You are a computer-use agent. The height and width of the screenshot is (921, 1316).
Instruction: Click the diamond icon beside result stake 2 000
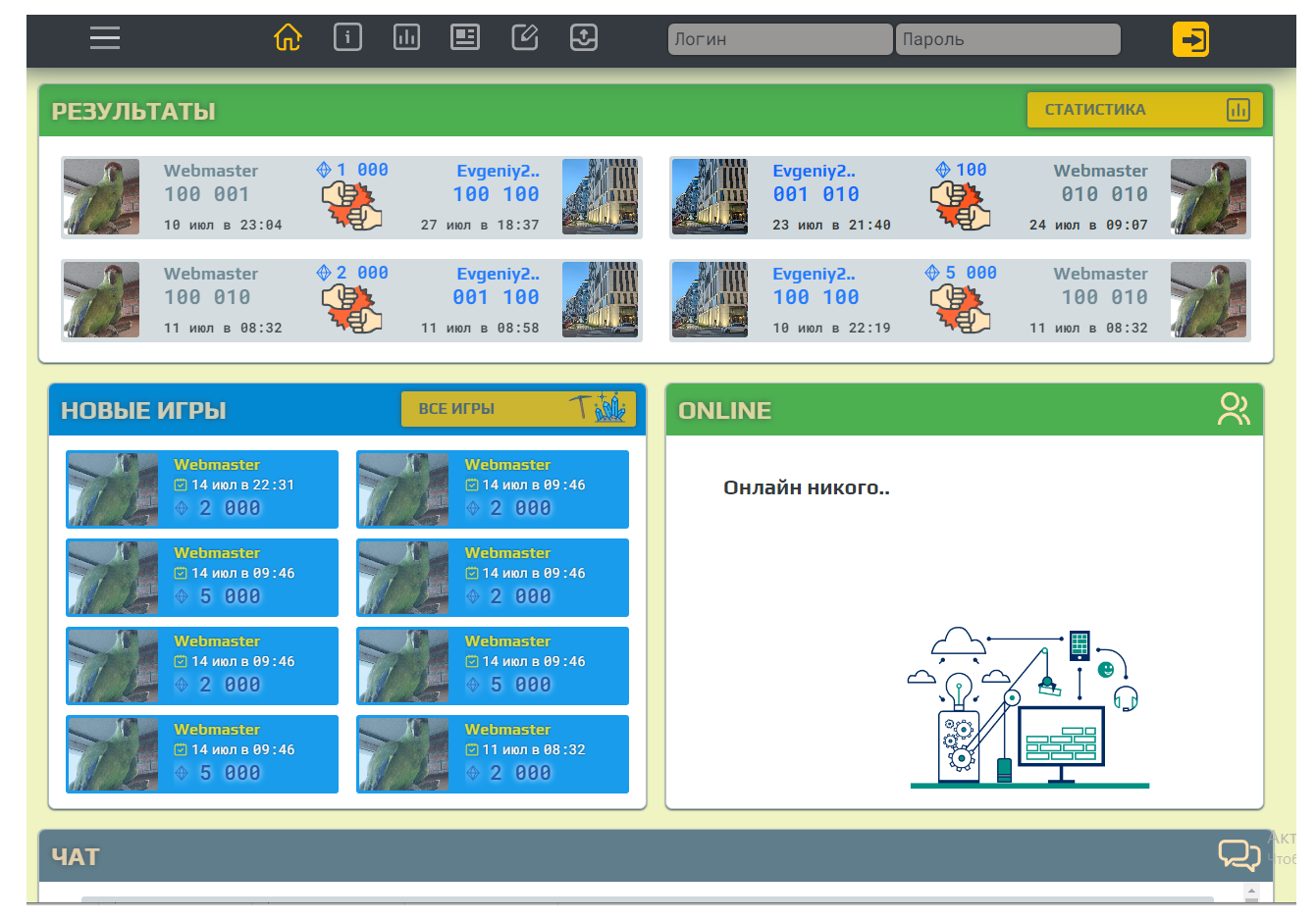324,273
